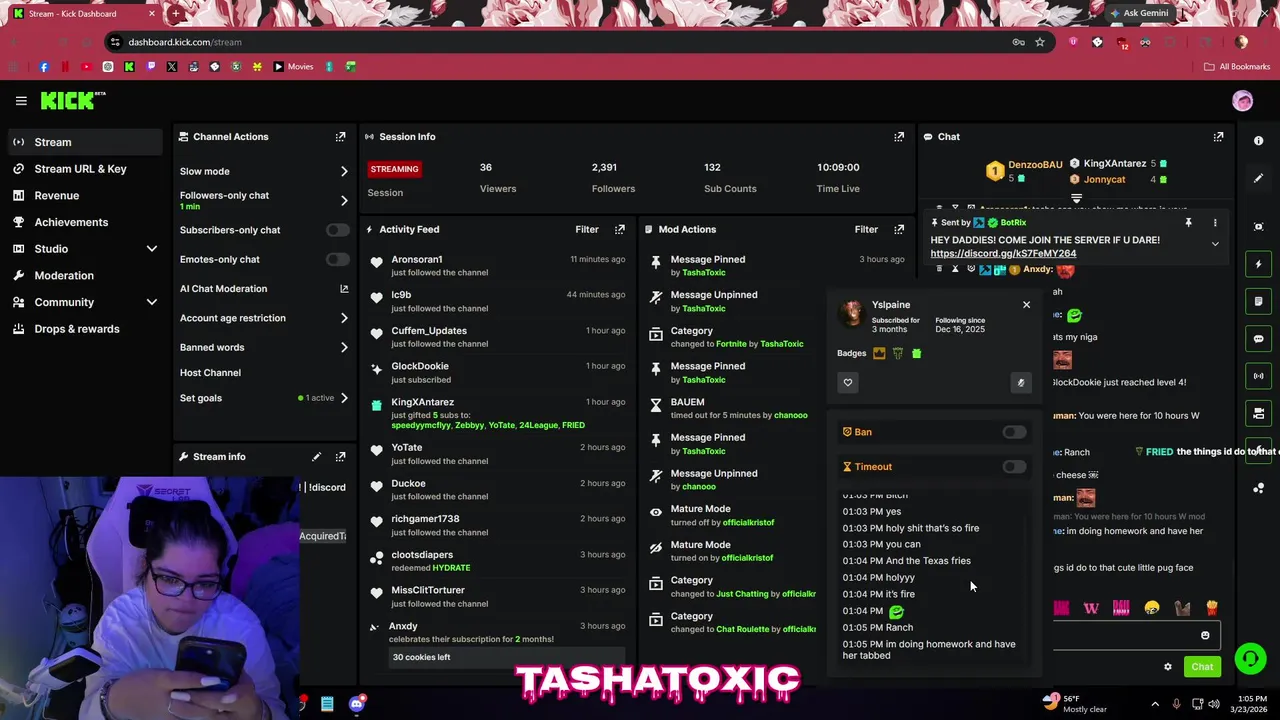Toggle the Ban switch for Yslpaine
Viewport: 1280px width, 720px height.
point(1014,432)
